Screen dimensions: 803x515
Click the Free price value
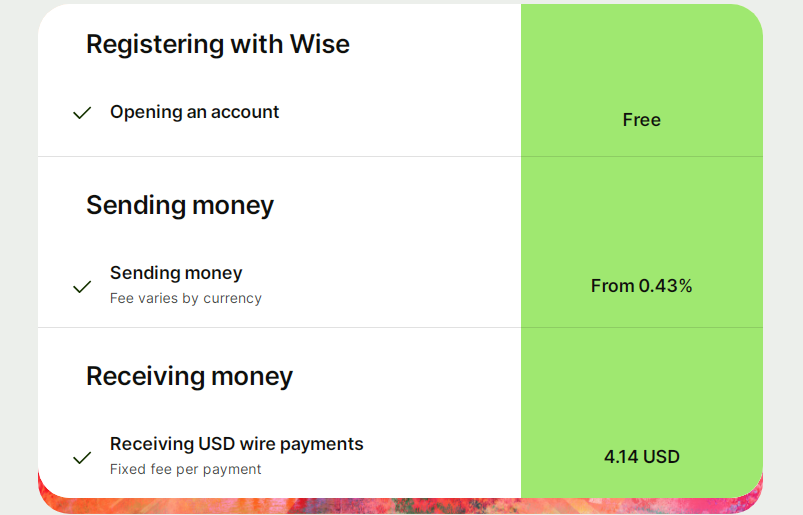coord(641,120)
